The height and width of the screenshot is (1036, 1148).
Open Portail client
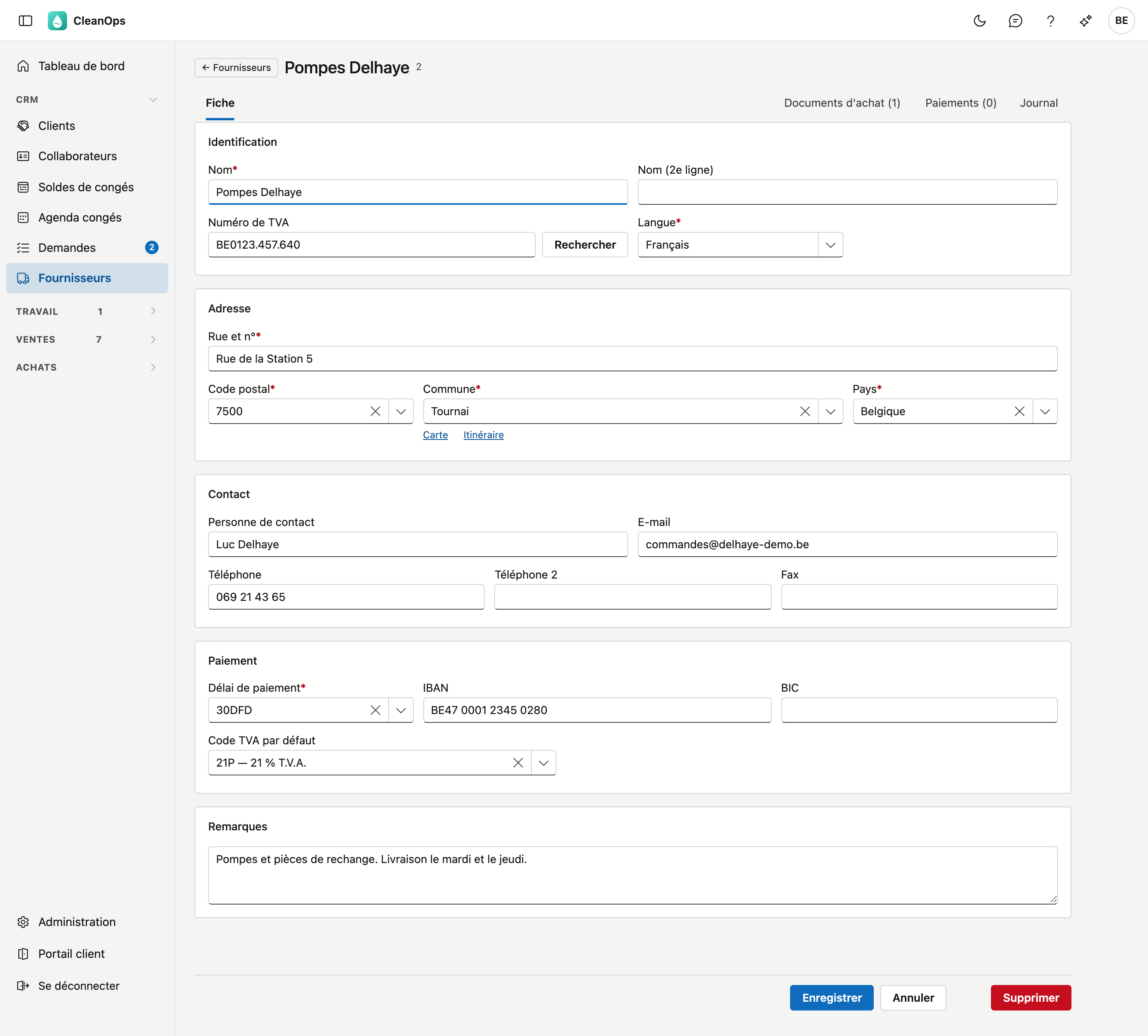[x=87, y=954]
